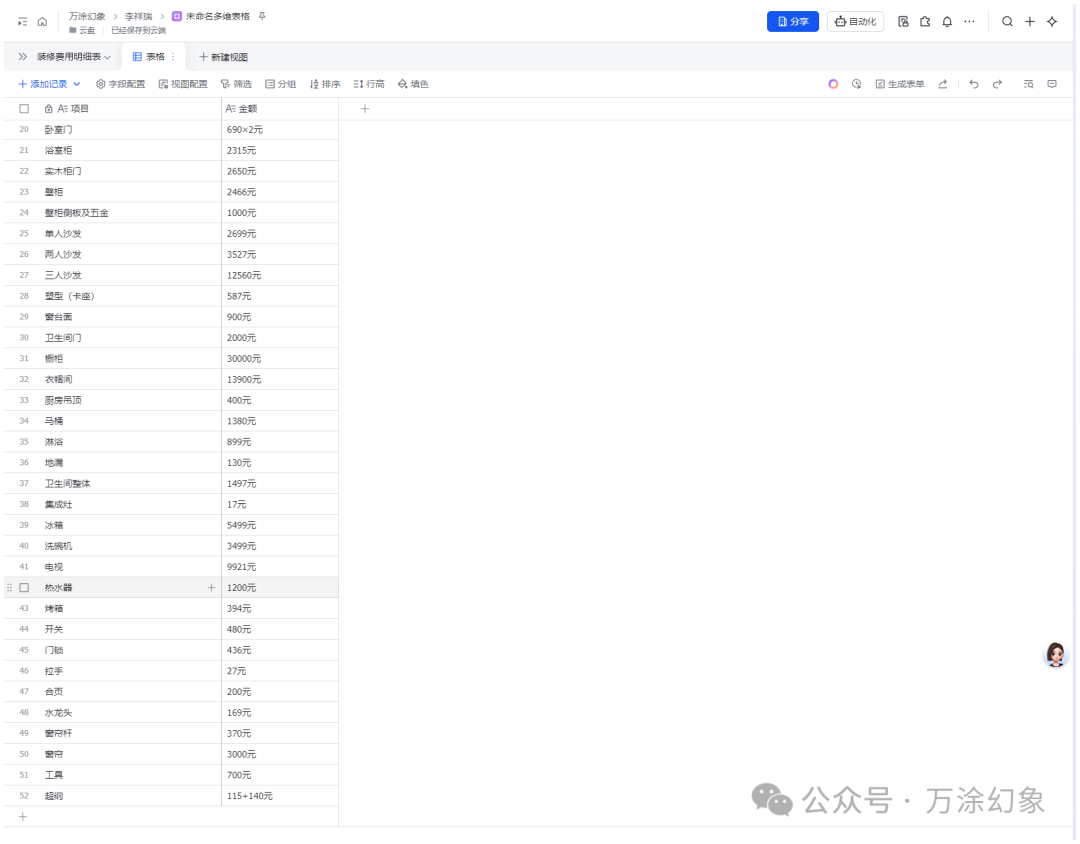Undo the last action

coord(973,84)
